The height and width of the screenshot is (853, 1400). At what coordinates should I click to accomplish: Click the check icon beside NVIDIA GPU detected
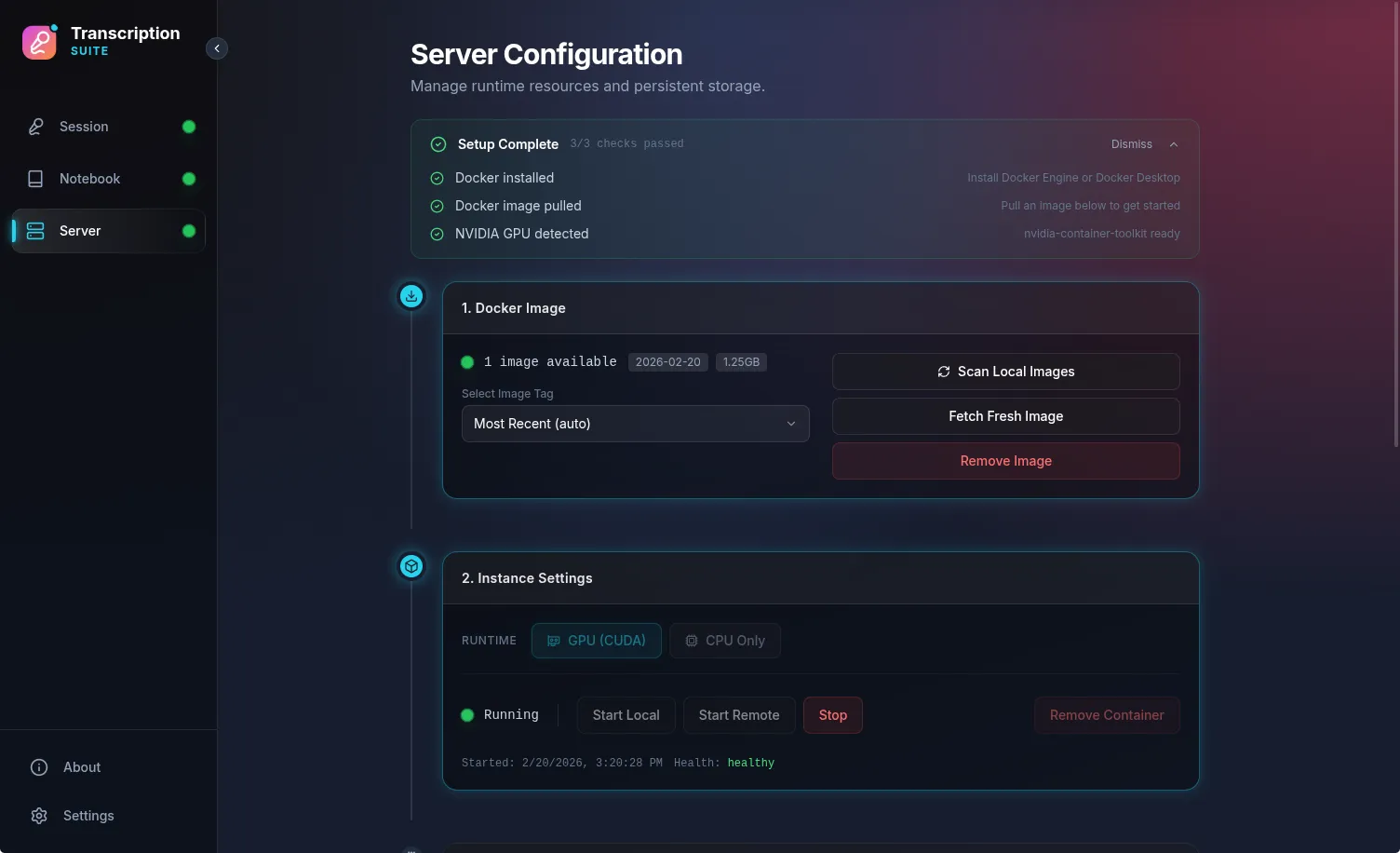pos(437,234)
